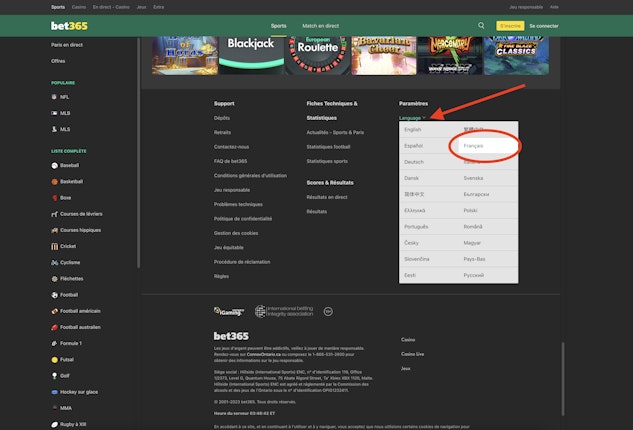Select the Basketball icon in sidebar
Image resolution: width=633 pixels, height=430 pixels.
55,182
